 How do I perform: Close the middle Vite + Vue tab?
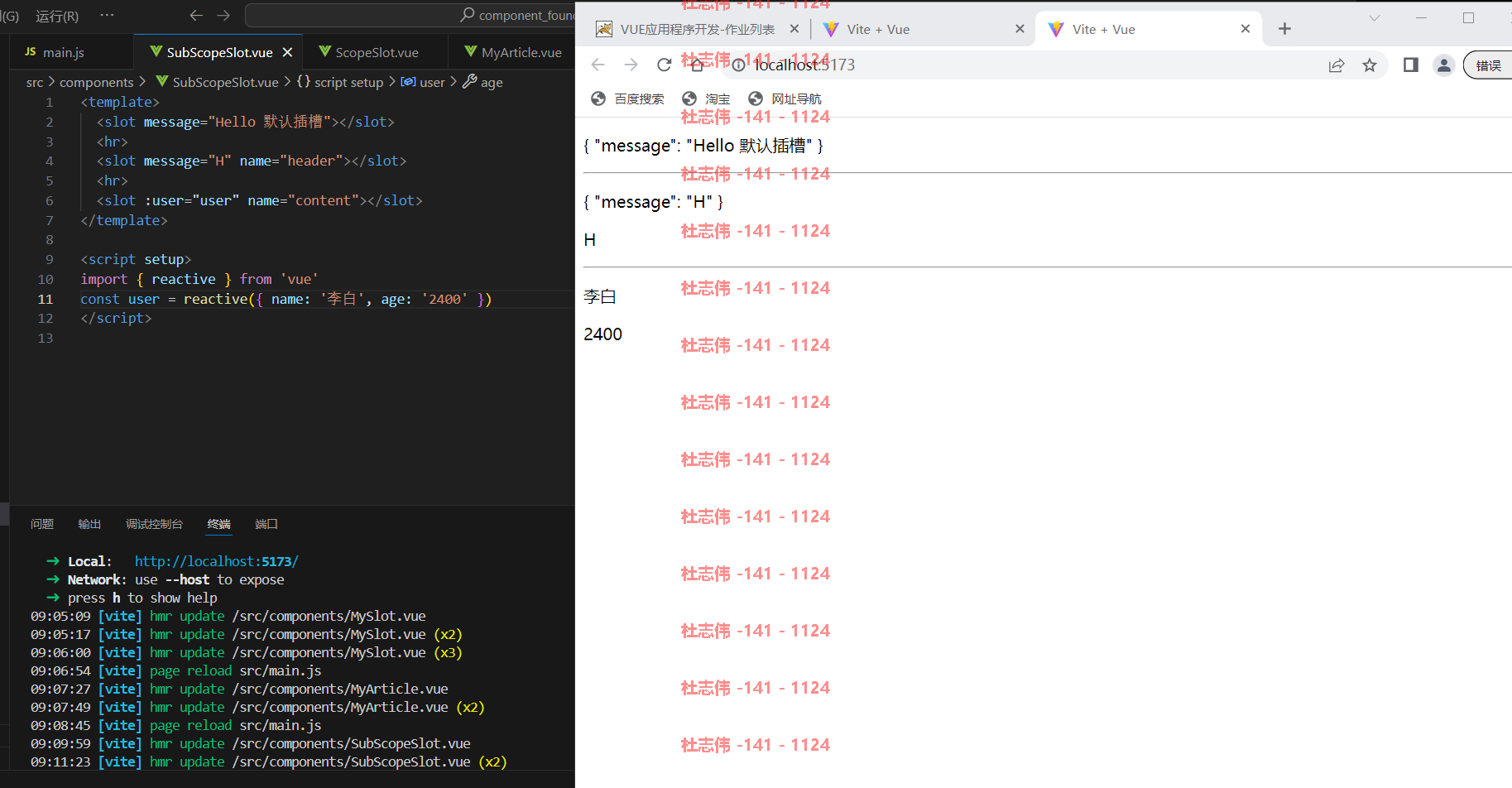tap(1020, 29)
